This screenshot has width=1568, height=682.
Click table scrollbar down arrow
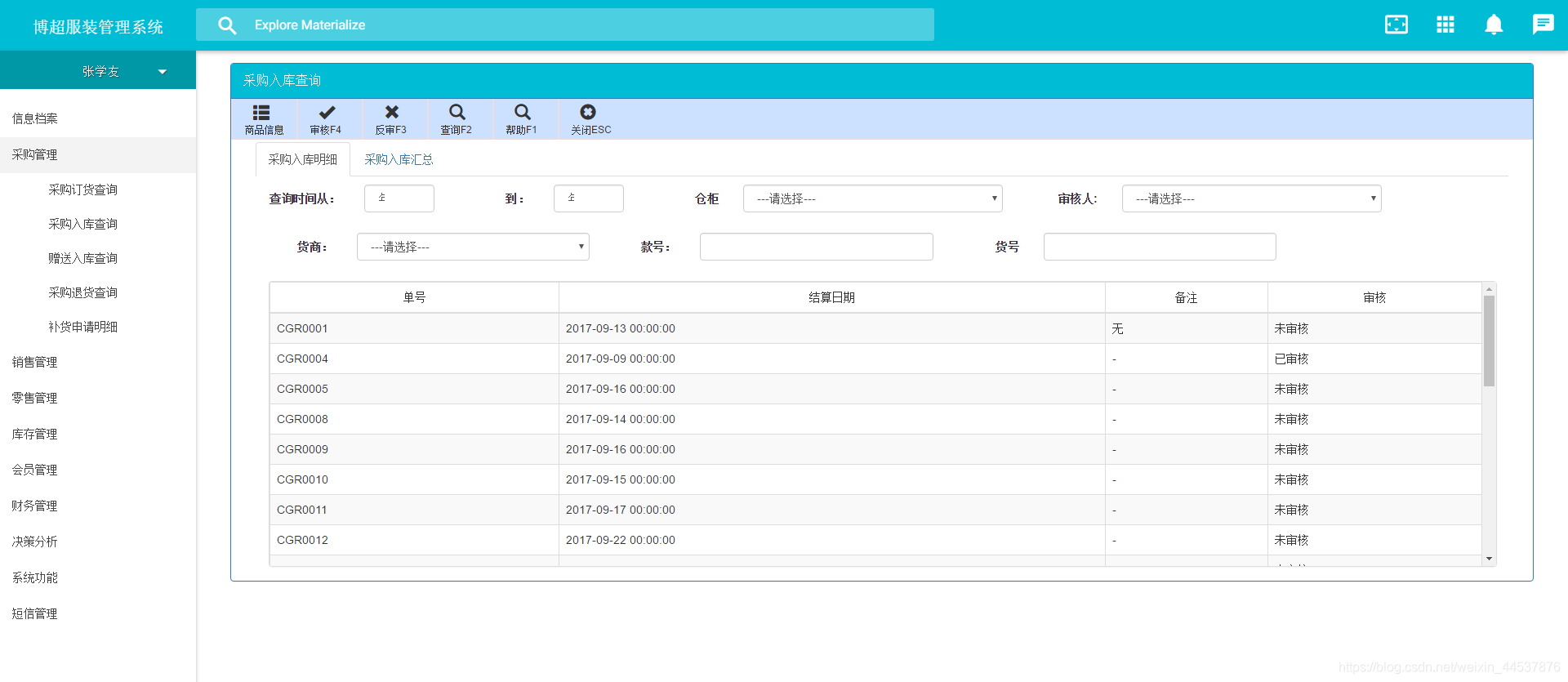pos(1489,559)
